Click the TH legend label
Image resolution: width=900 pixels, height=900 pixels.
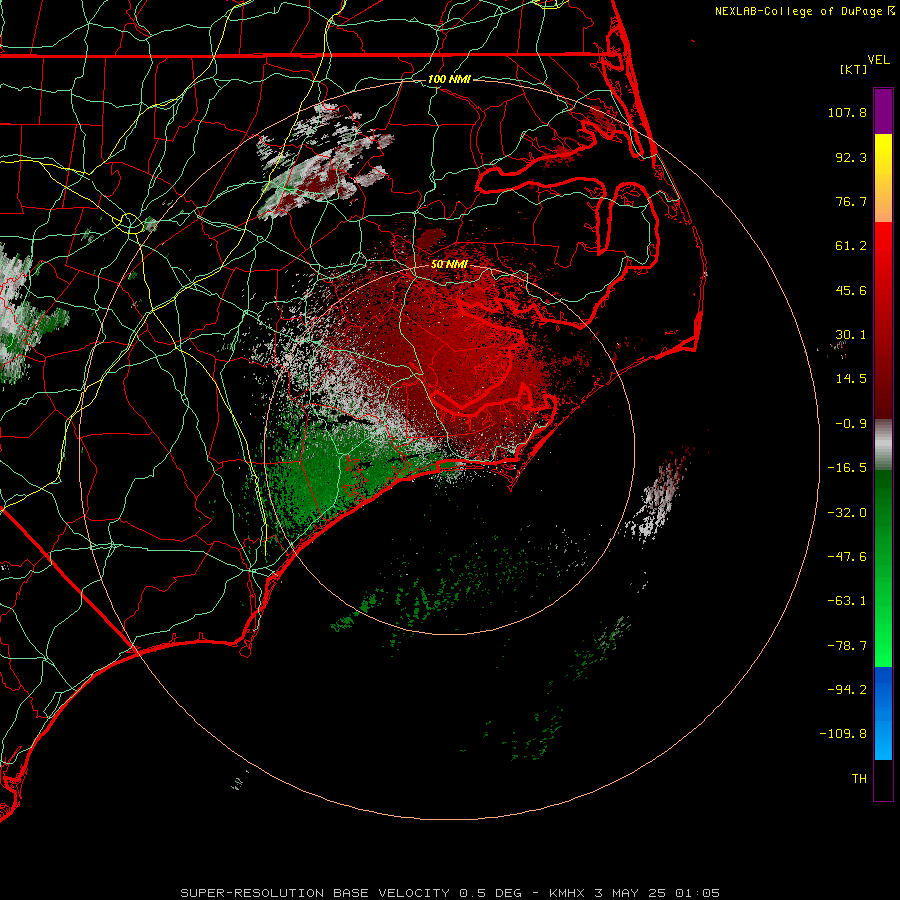[859, 779]
